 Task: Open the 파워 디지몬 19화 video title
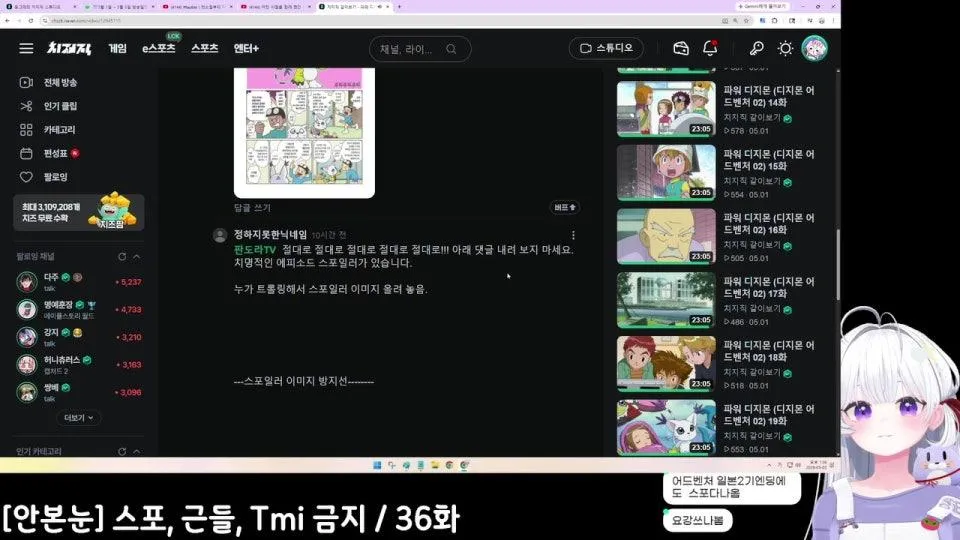[768, 414]
